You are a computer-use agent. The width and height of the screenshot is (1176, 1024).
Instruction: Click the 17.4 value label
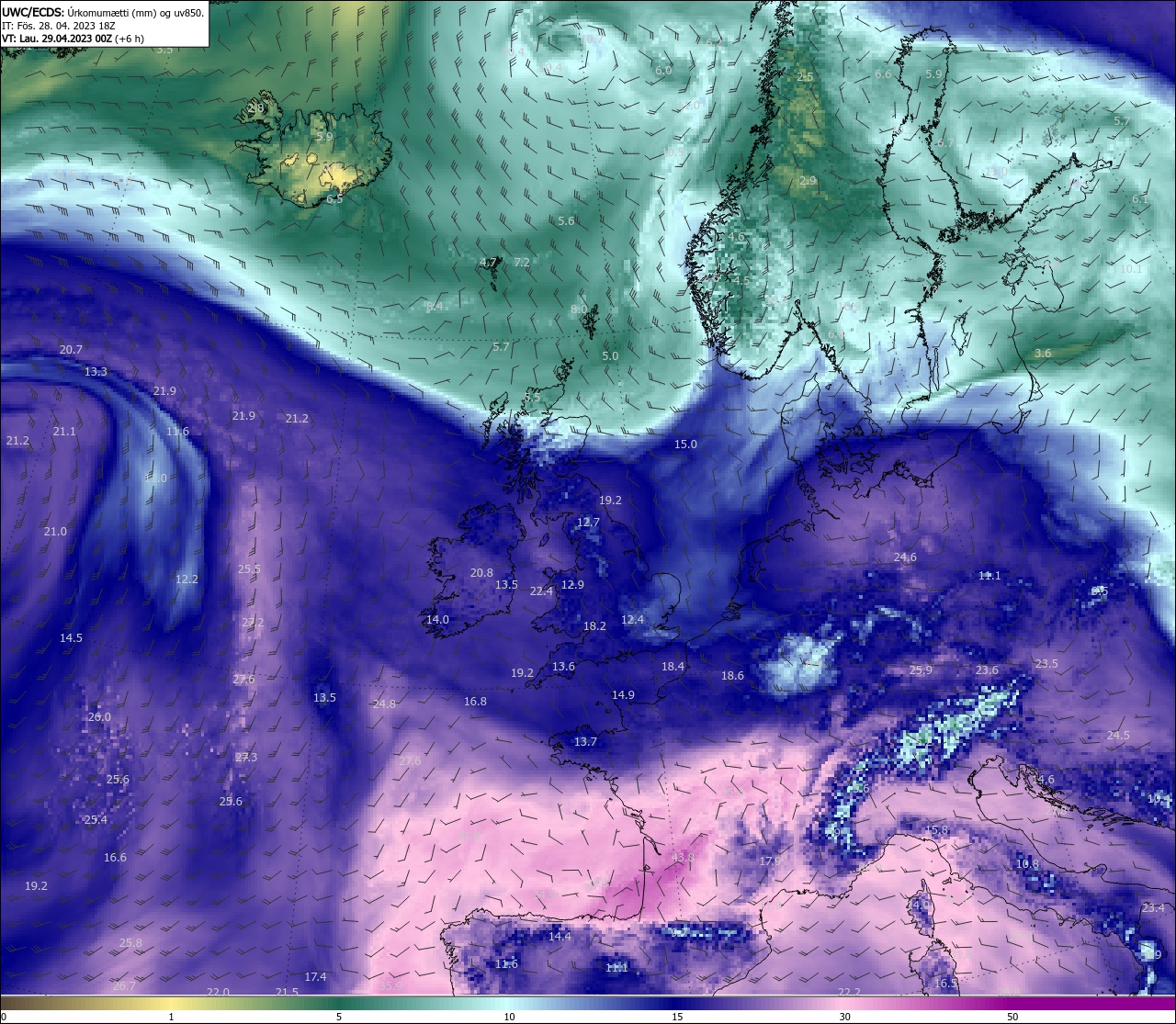click(315, 976)
